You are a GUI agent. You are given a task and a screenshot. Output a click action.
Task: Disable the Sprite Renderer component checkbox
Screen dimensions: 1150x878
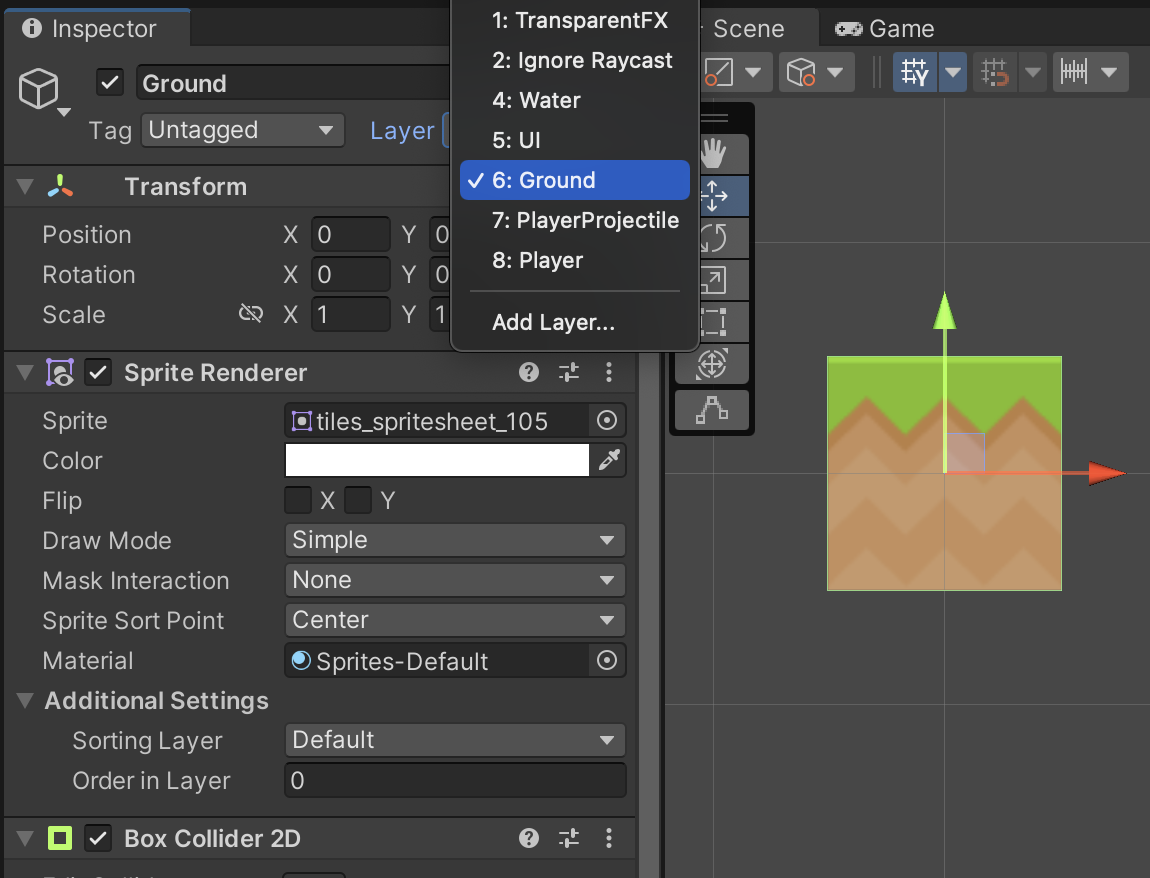pos(97,373)
